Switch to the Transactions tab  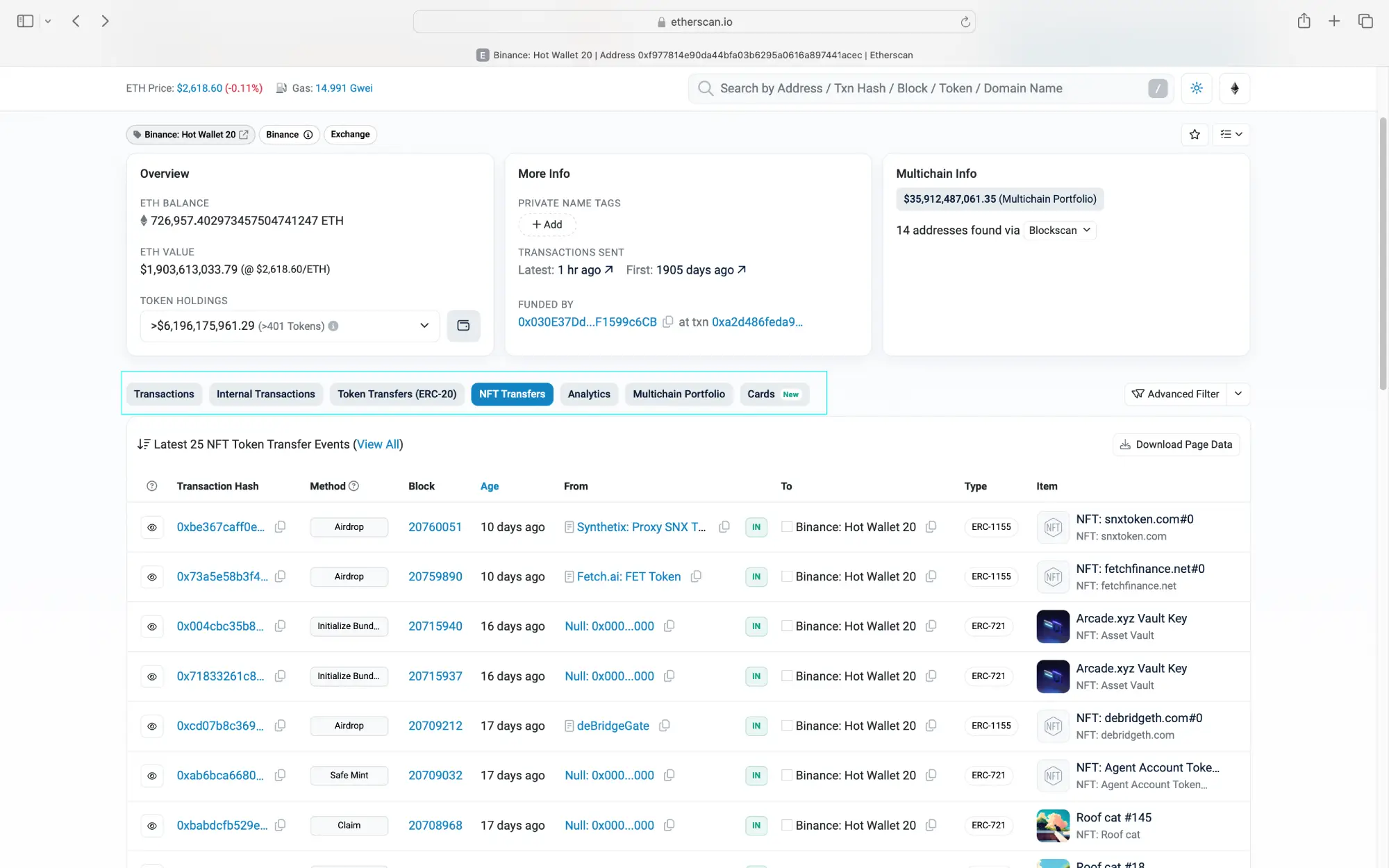(164, 394)
